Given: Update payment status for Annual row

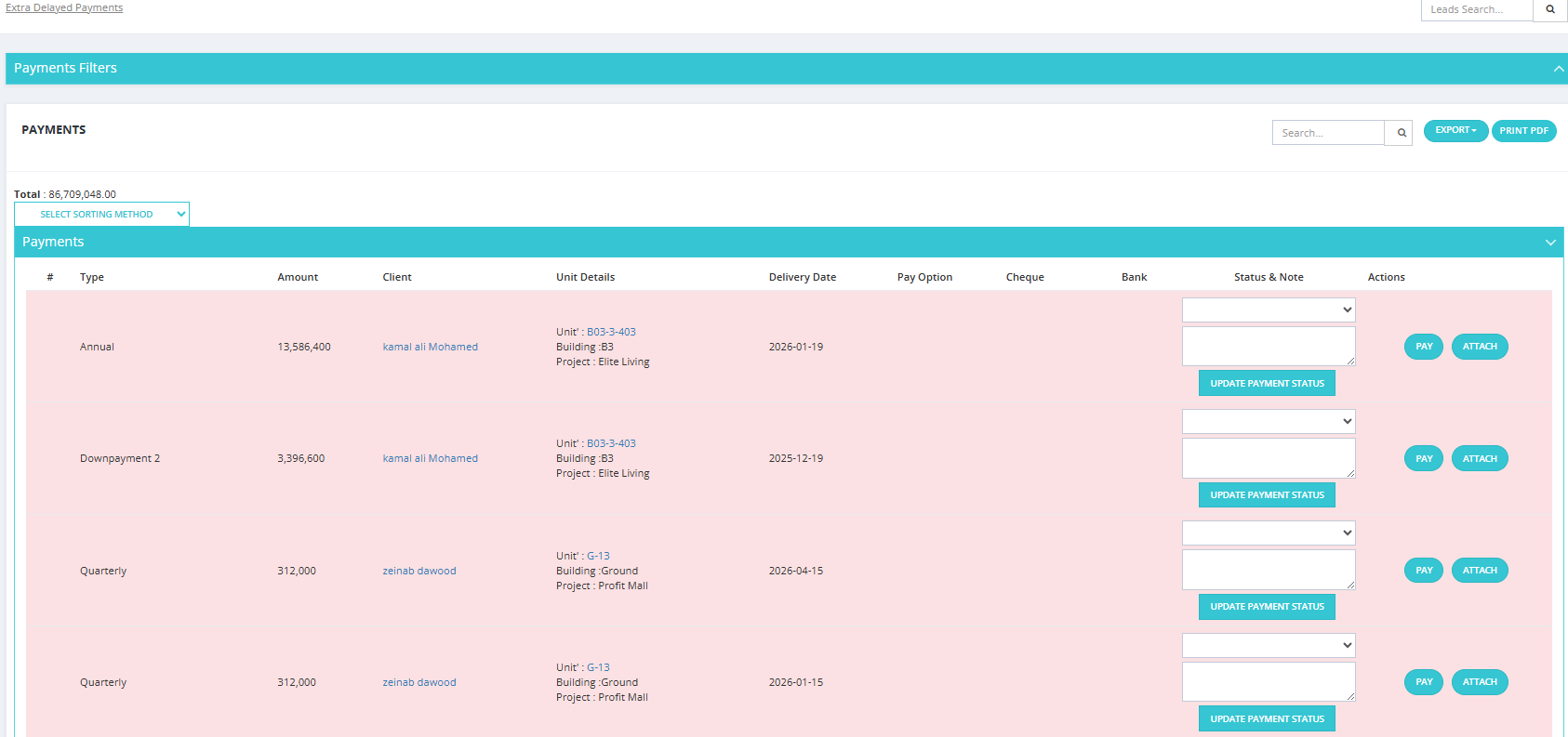Looking at the screenshot, I should point(1267,383).
